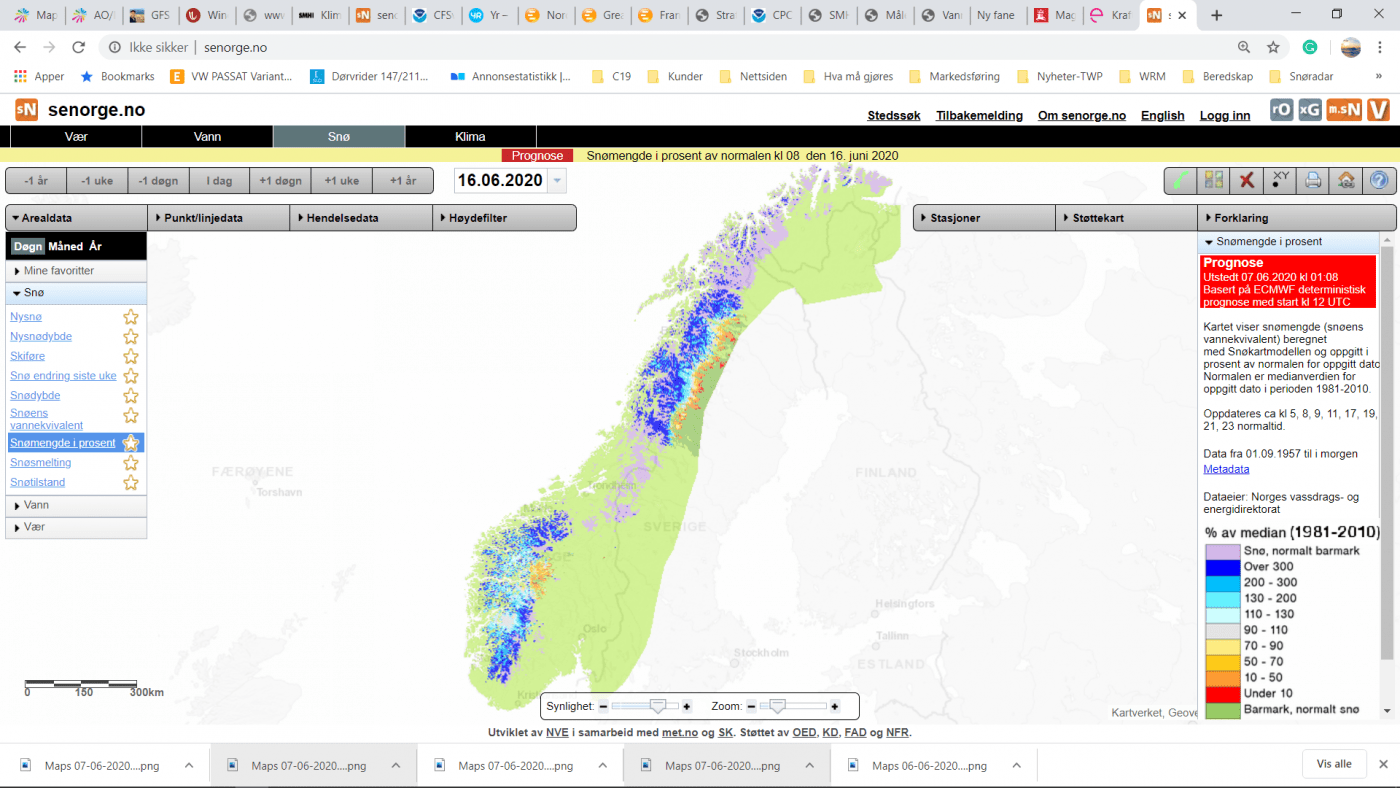Favorite Snødybde with its star
This screenshot has width=1400, height=788.
pos(130,396)
